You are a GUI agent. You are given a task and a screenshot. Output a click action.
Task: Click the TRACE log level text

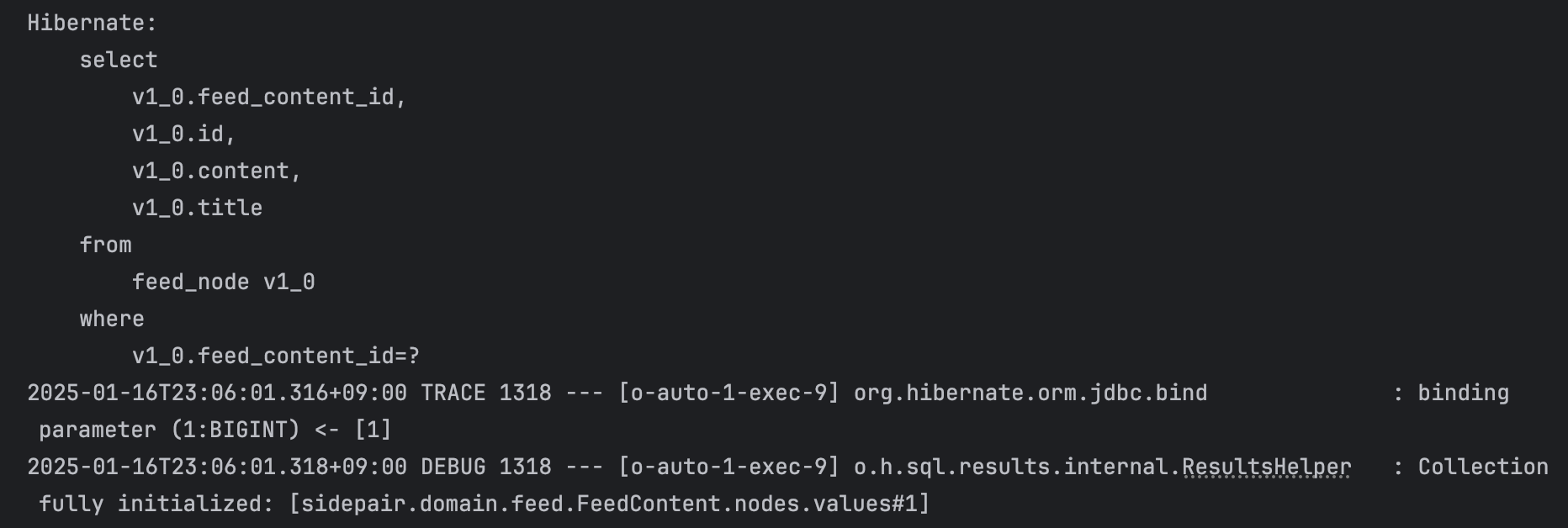[x=453, y=393]
